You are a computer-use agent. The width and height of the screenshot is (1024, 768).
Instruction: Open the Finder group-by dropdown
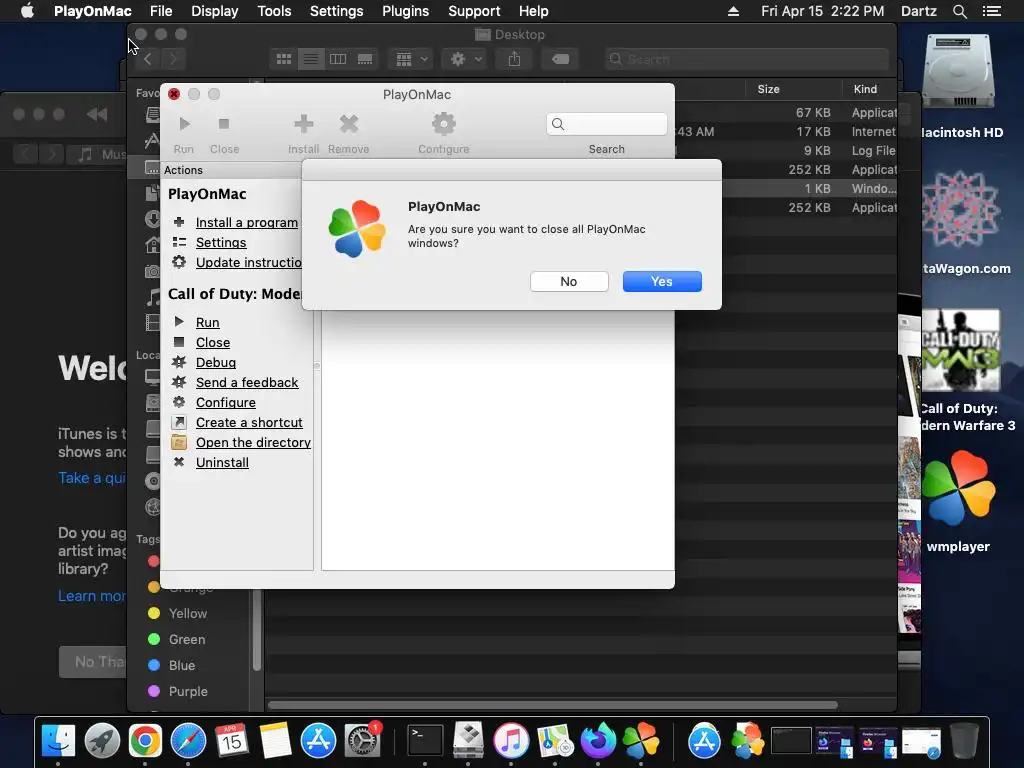(x=411, y=59)
